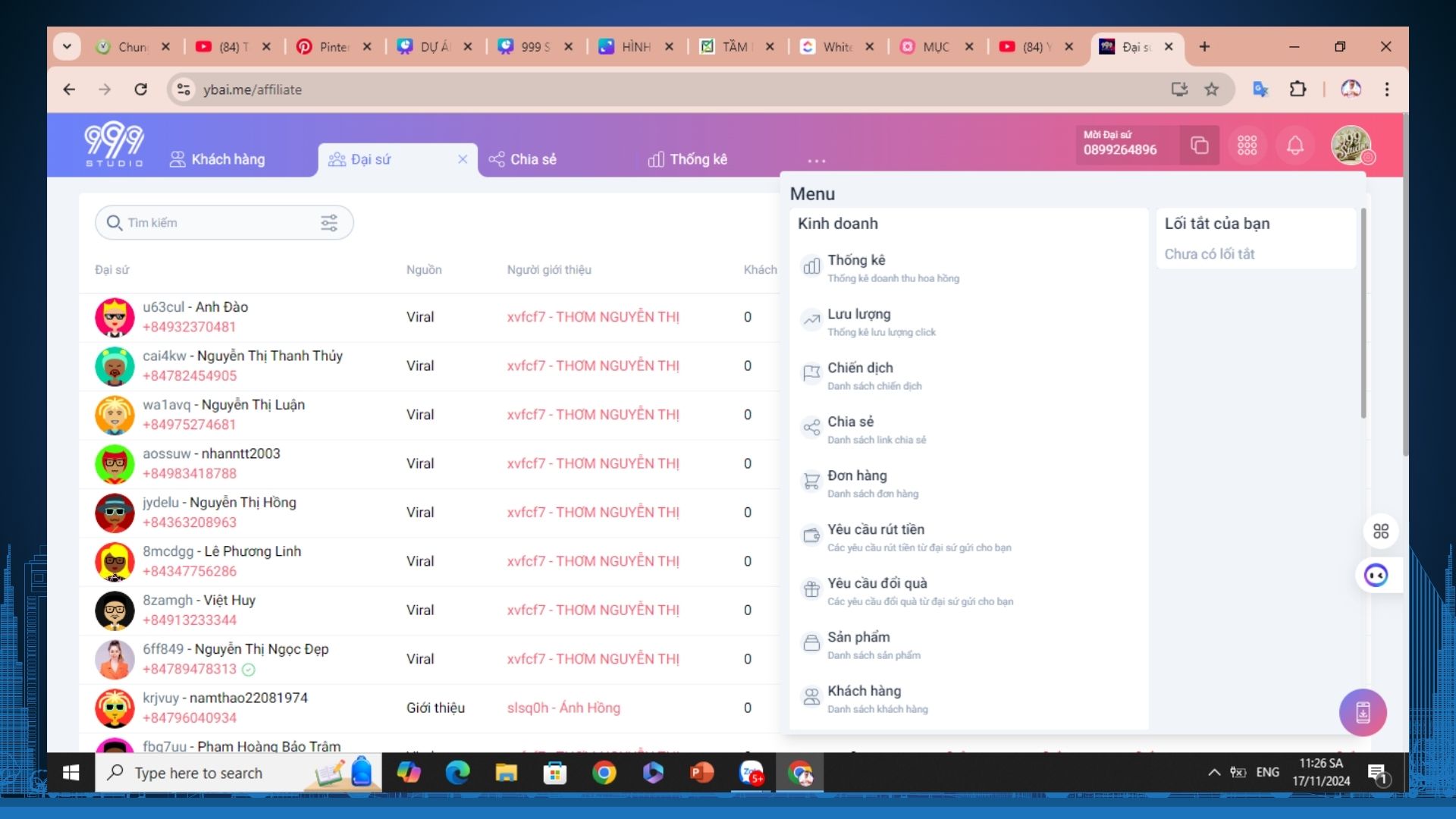Switch to the Chia sẻ top tab
Viewport: 1456px width, 819px height.
point(522,159)
